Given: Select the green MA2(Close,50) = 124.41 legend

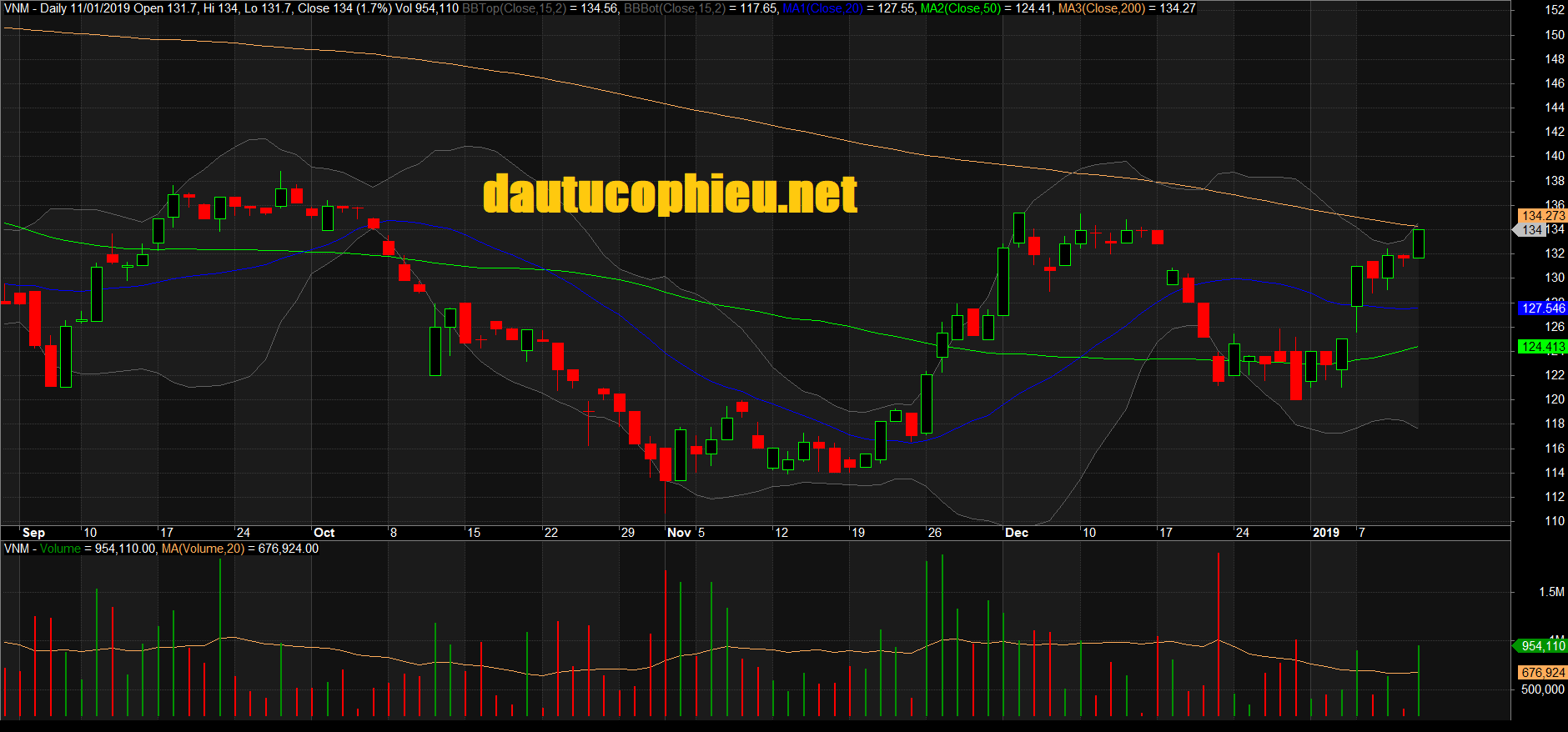Looking at the screenshot, I should tap(986, 8).
